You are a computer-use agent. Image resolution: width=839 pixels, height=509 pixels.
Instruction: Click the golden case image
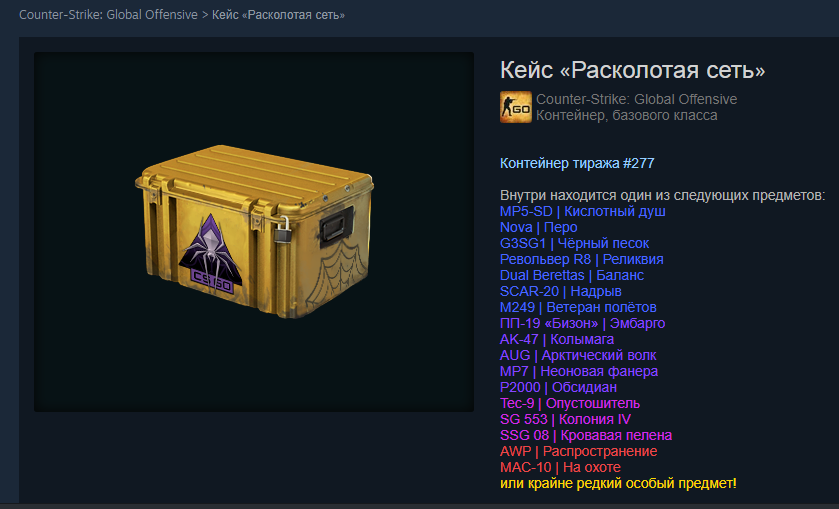[254, 231]
